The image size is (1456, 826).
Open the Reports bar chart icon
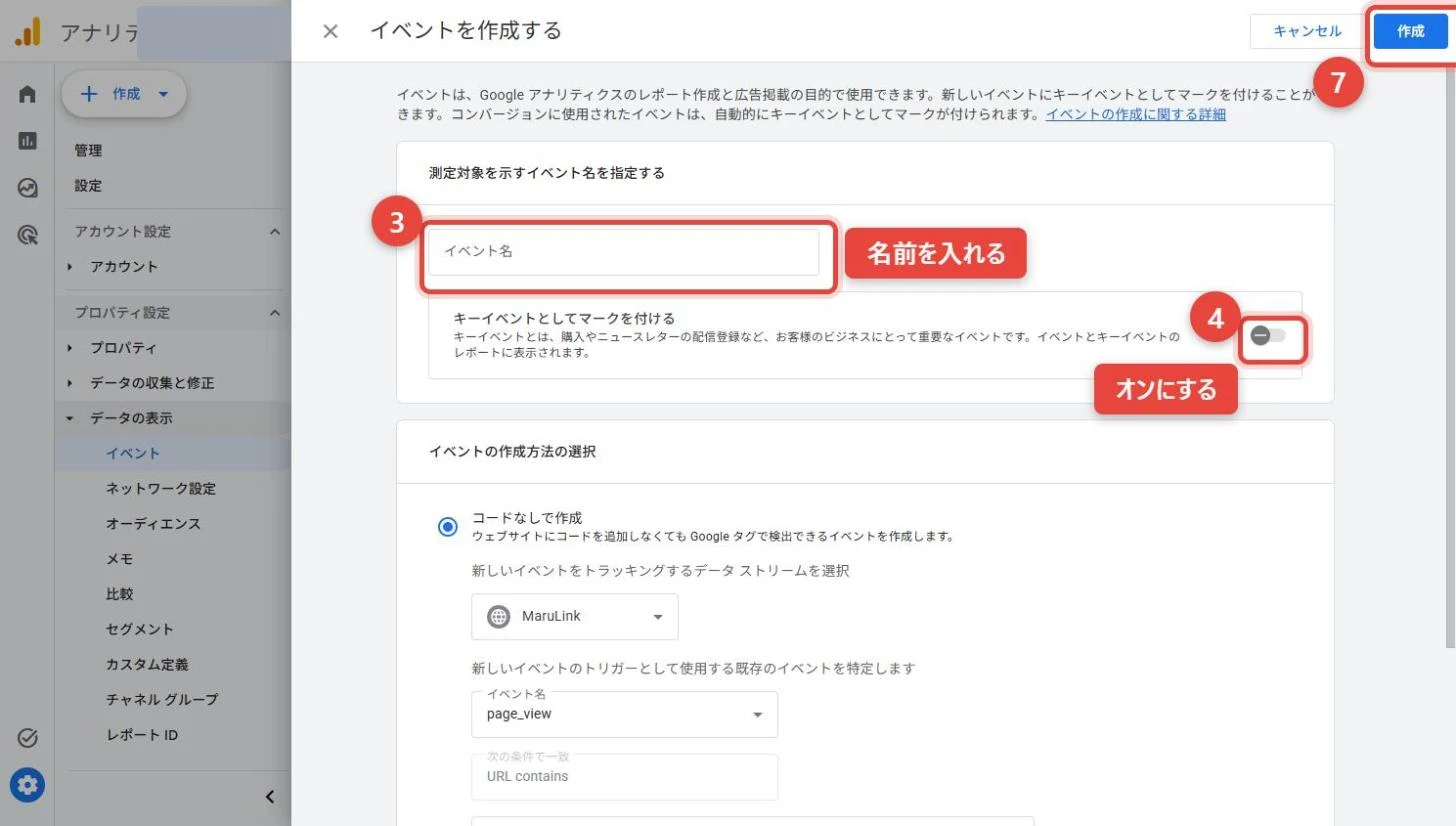click(x=27, y=141)
